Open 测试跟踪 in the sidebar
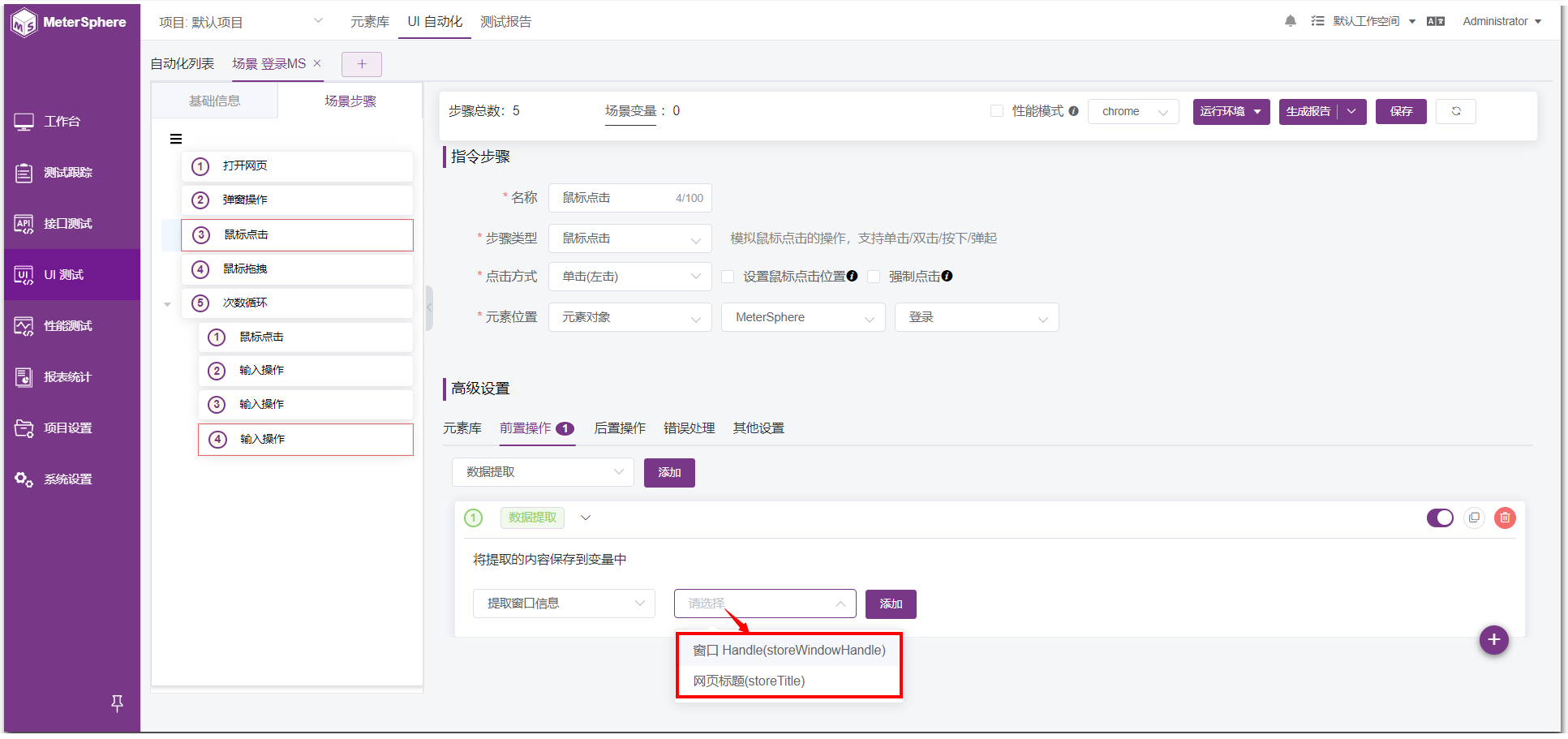 click(71, 173)
